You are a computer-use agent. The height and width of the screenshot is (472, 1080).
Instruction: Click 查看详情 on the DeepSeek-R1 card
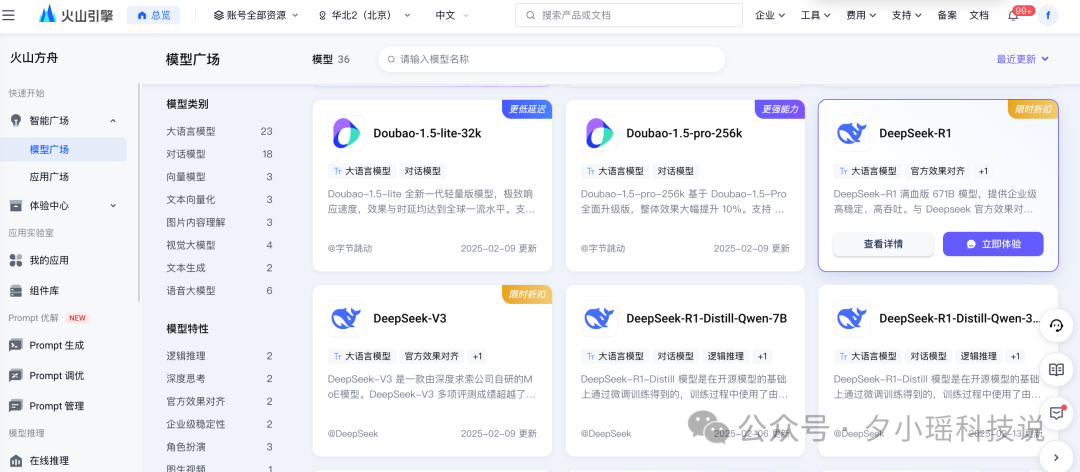(x=884, y=244)
